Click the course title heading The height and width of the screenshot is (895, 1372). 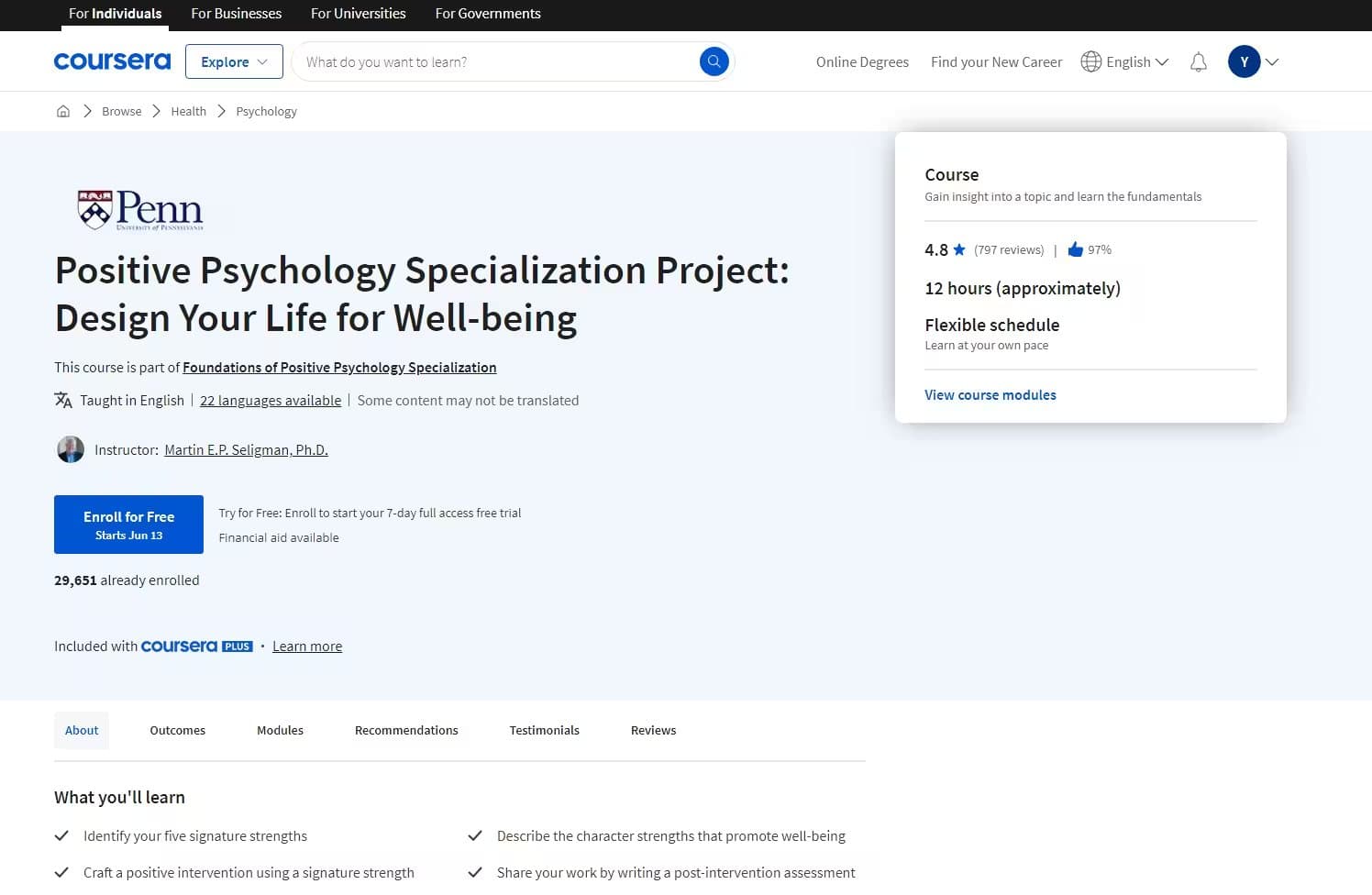pyautogui.click(x=422, y=293)
